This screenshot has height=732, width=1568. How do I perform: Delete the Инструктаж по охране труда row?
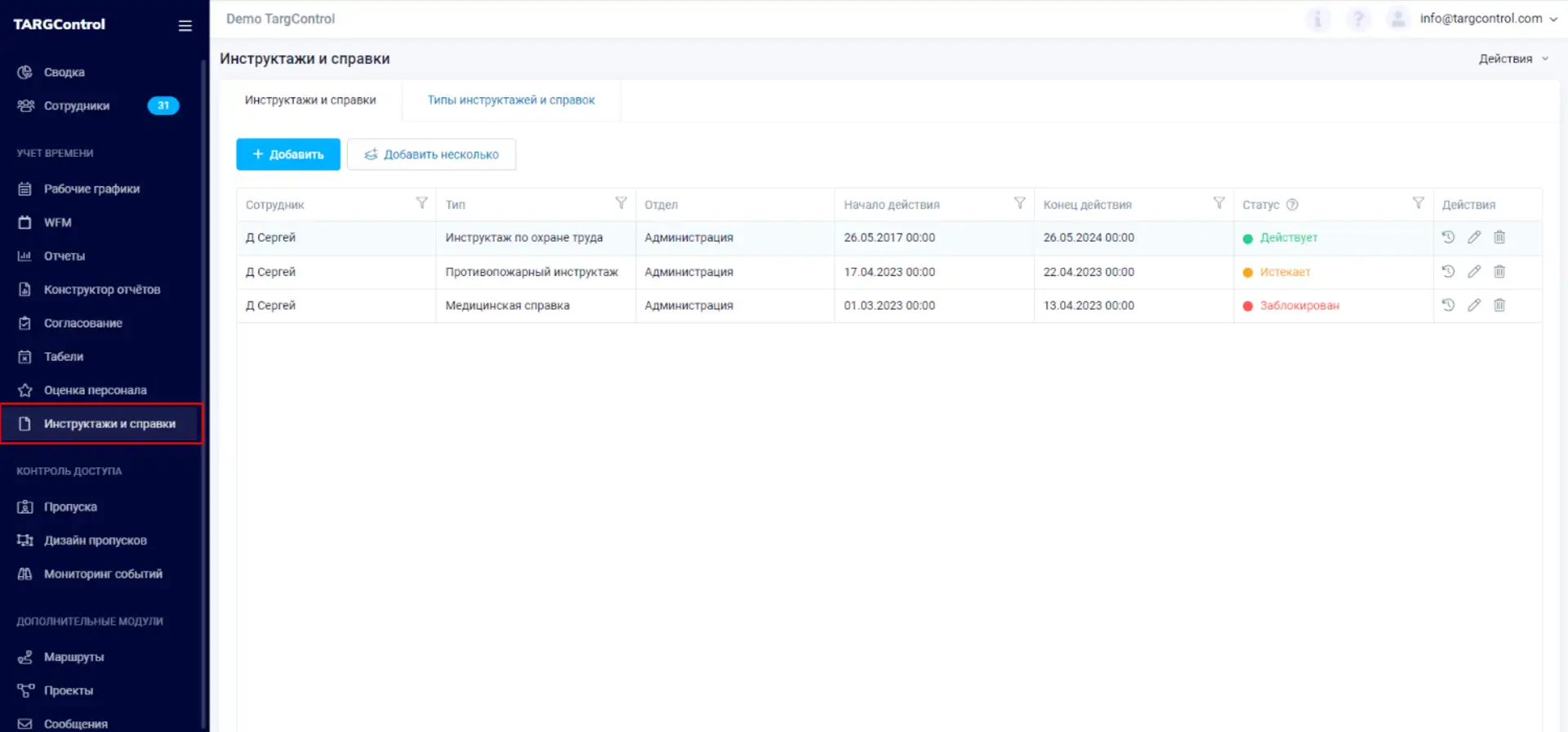coord(1499,237)
